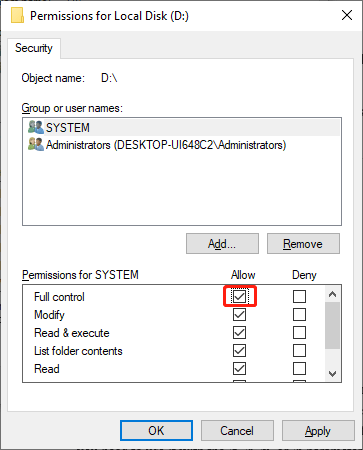Image resolution: width=363 pixels, height=450 pixels.
Task: Close the Permissions dialog window
Action: pos(347,15)
